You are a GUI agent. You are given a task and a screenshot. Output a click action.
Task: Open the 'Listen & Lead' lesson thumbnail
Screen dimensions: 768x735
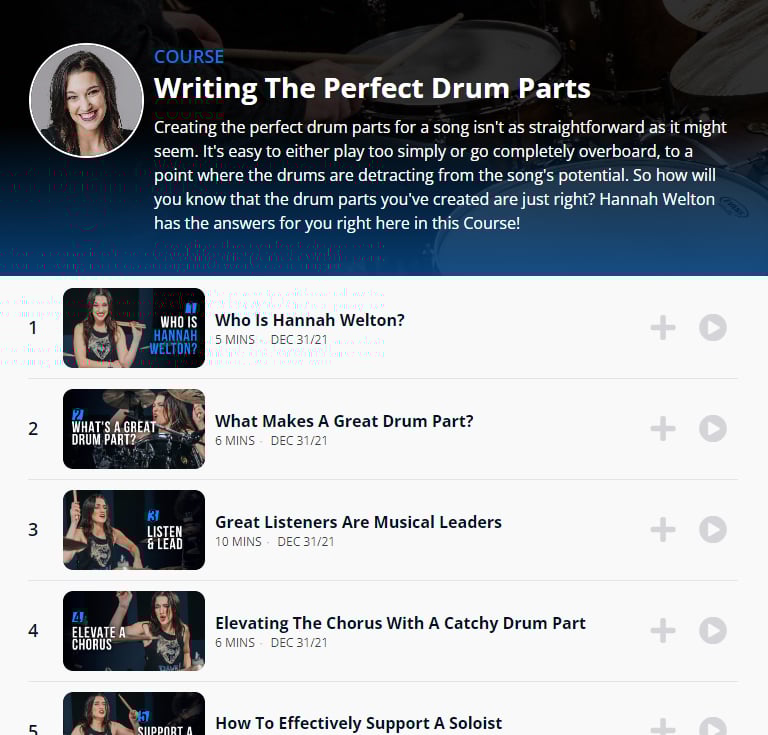[134, 529]
